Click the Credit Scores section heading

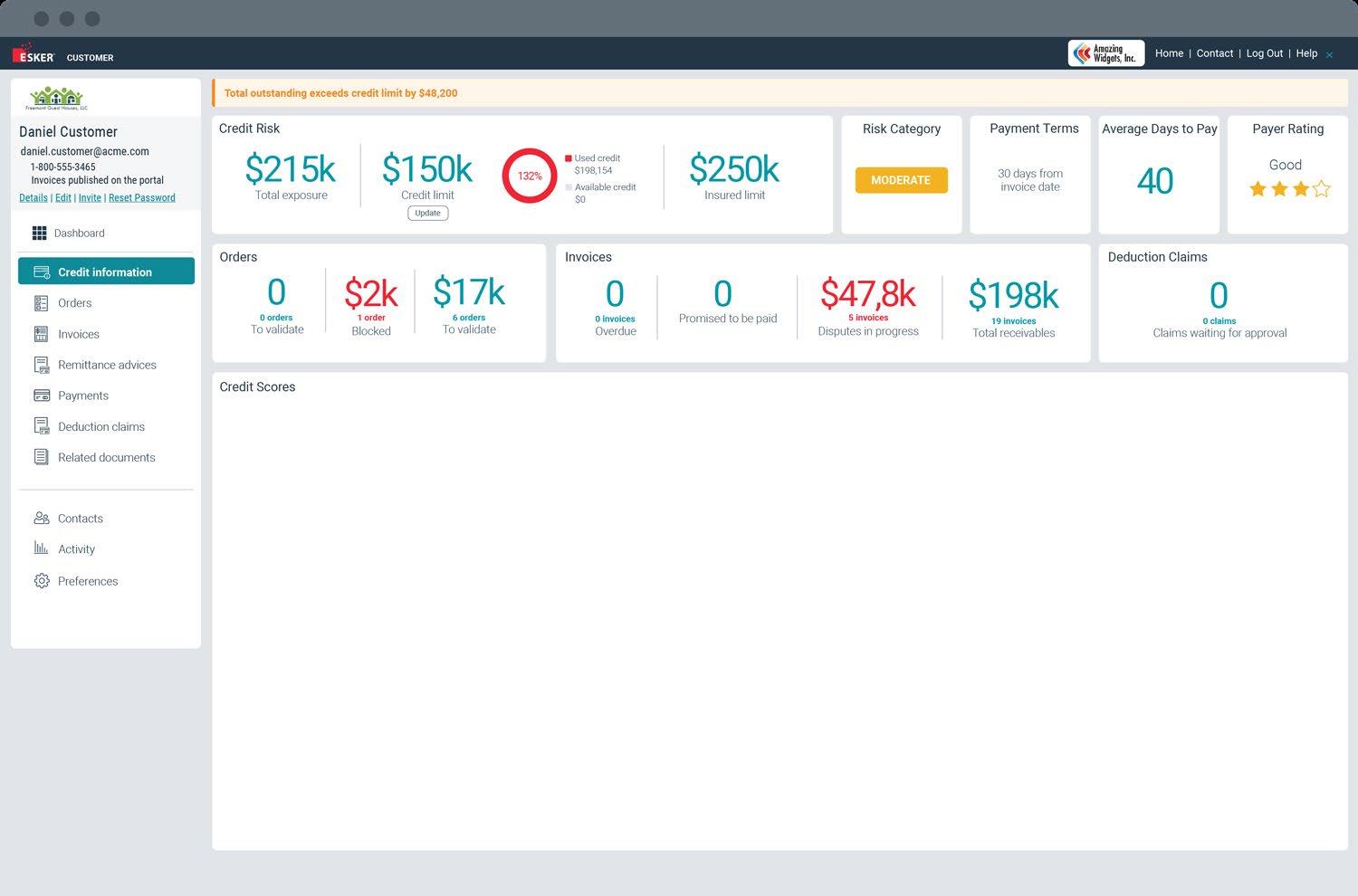tap(257, 386)
